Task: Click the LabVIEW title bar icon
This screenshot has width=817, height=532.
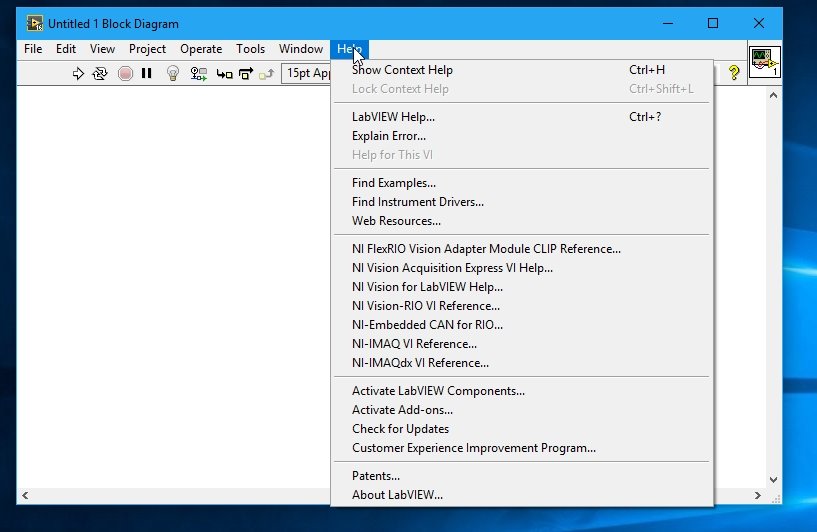Action: click(x=35, y=23)
